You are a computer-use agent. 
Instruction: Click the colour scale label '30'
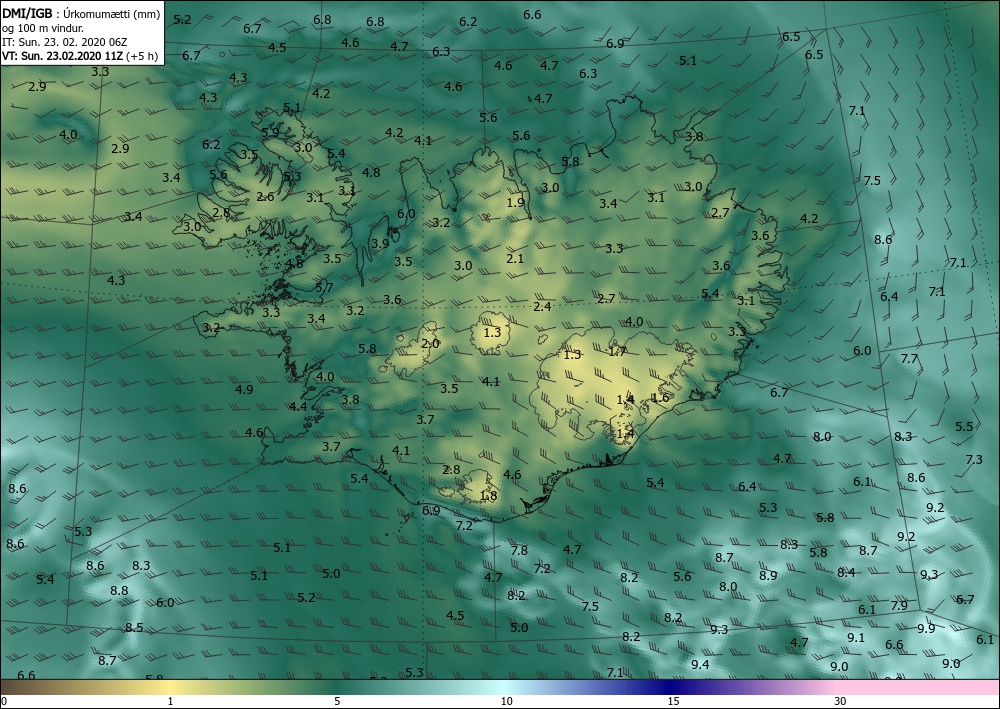[x=840, y=701]
